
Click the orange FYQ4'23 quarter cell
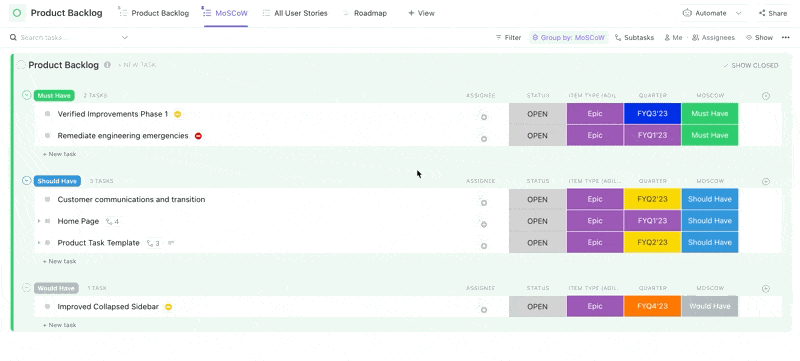[x=652, y=306]
